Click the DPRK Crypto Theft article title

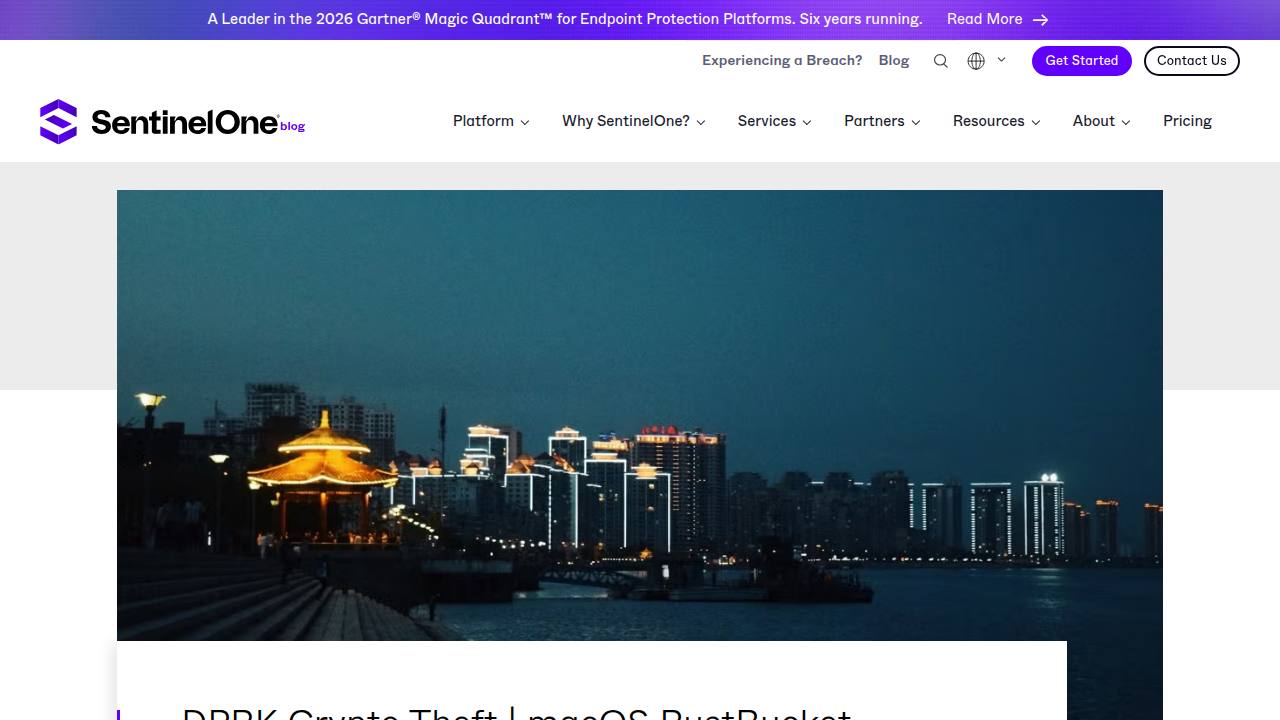pos(516,713)
